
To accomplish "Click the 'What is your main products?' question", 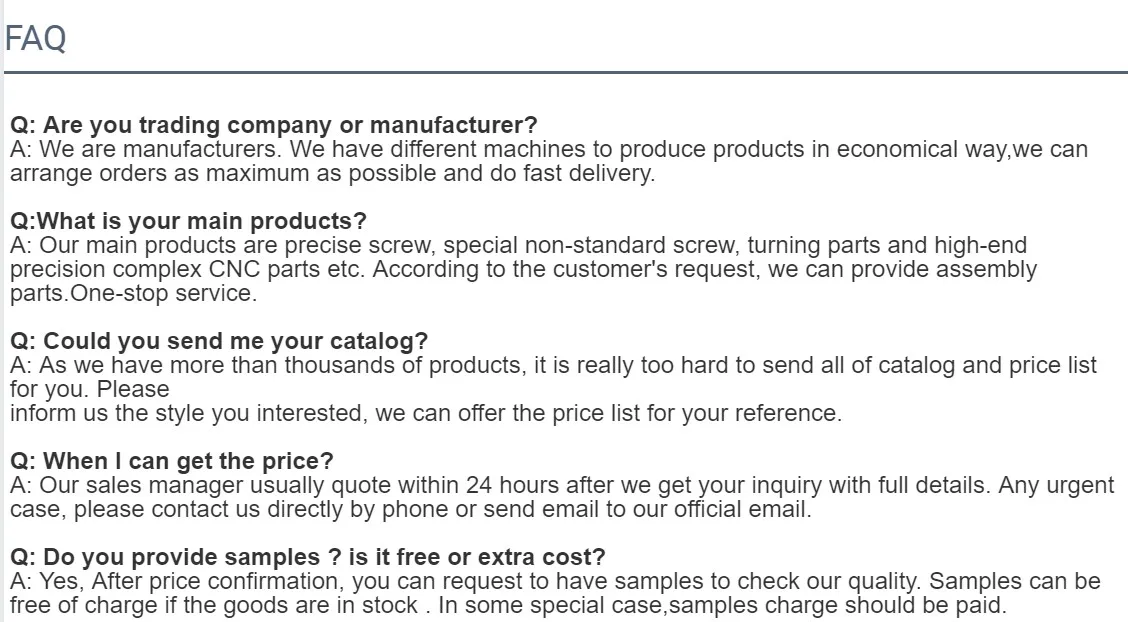I will tap(188, 221).
